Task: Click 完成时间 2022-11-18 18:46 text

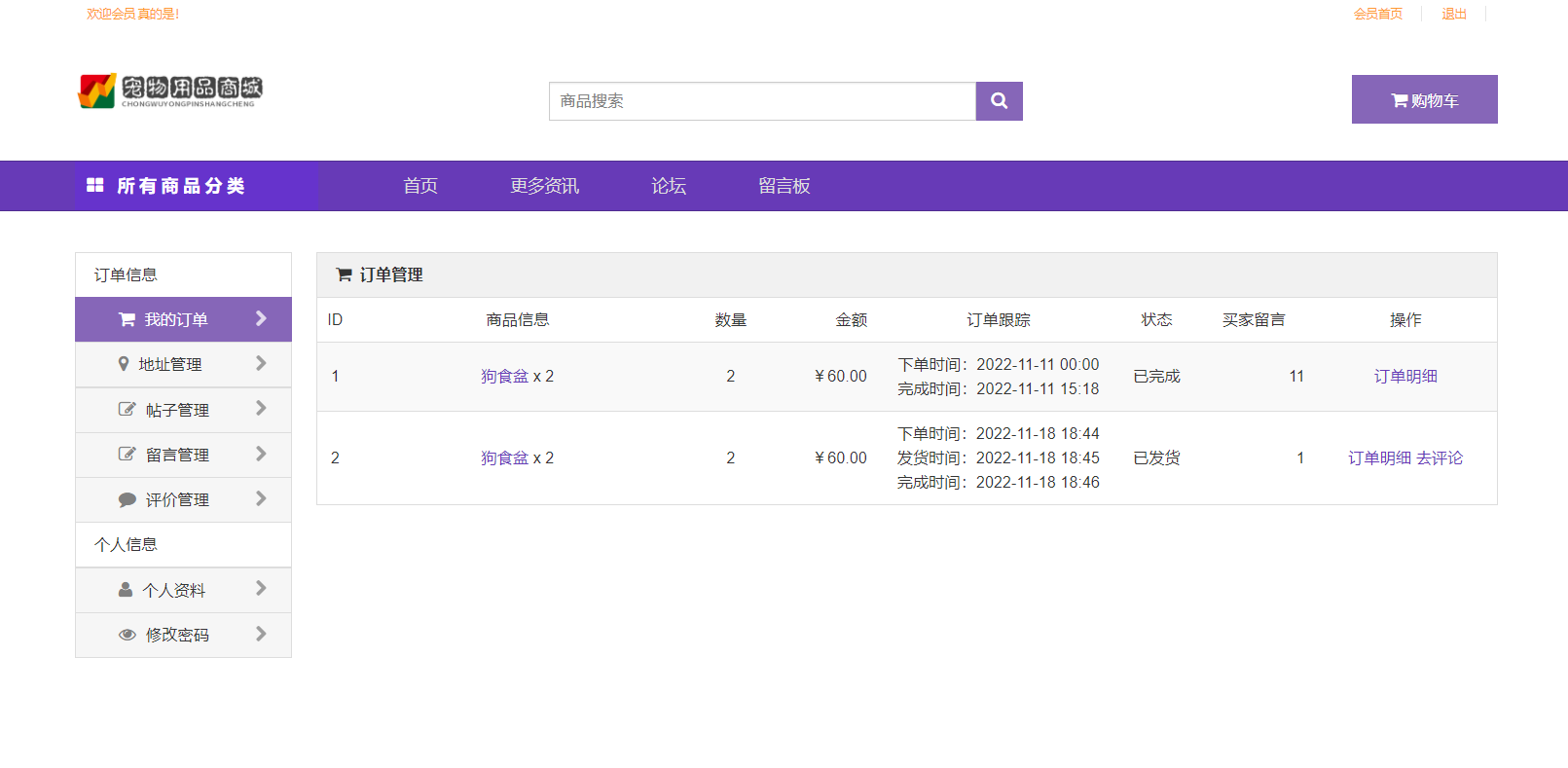Action: coord(998,482)
